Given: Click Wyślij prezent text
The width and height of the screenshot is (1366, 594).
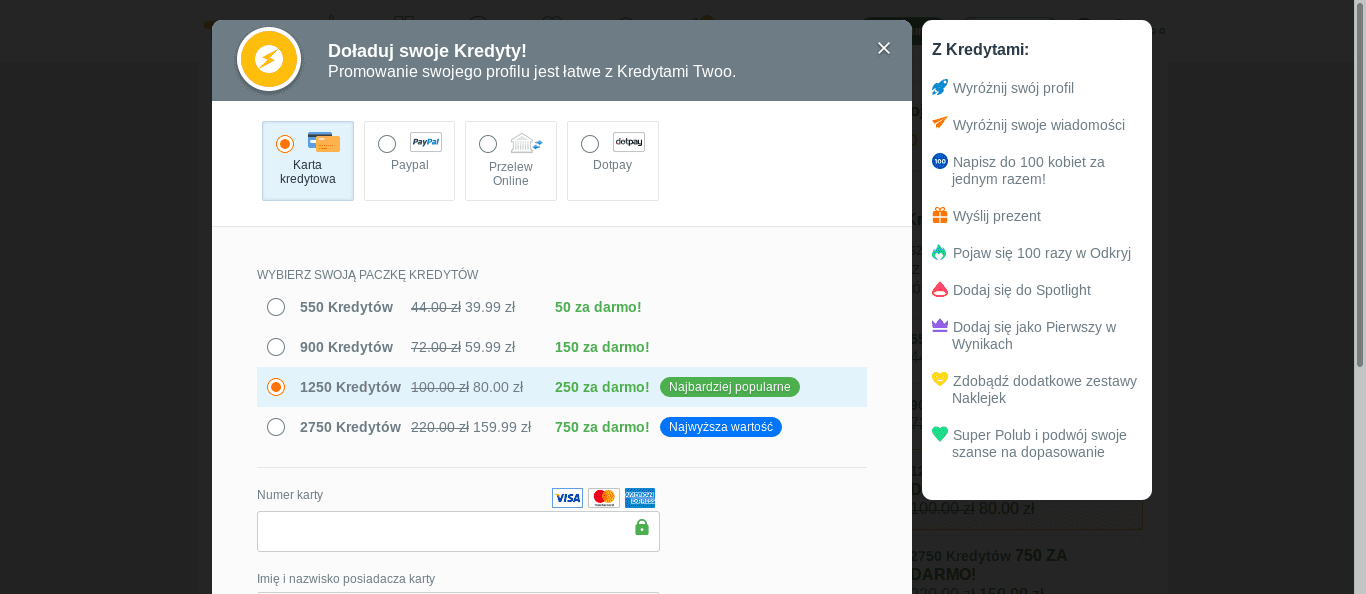Looking at the screenshot, I should coord(997,216).
